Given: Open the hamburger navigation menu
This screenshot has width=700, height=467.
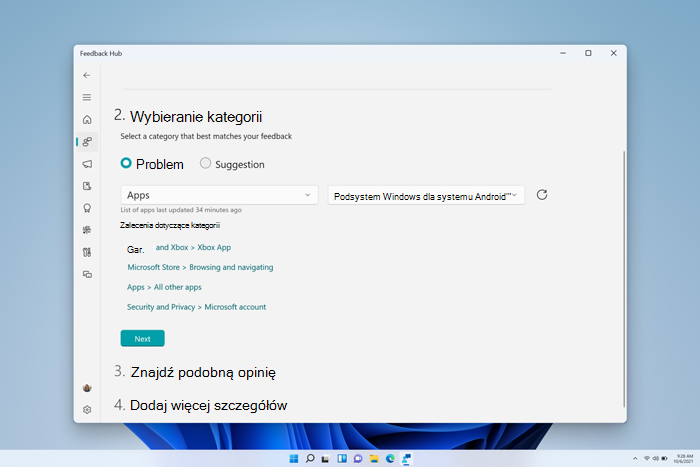Looking at the screenshot, I should (x=87, y=97).
